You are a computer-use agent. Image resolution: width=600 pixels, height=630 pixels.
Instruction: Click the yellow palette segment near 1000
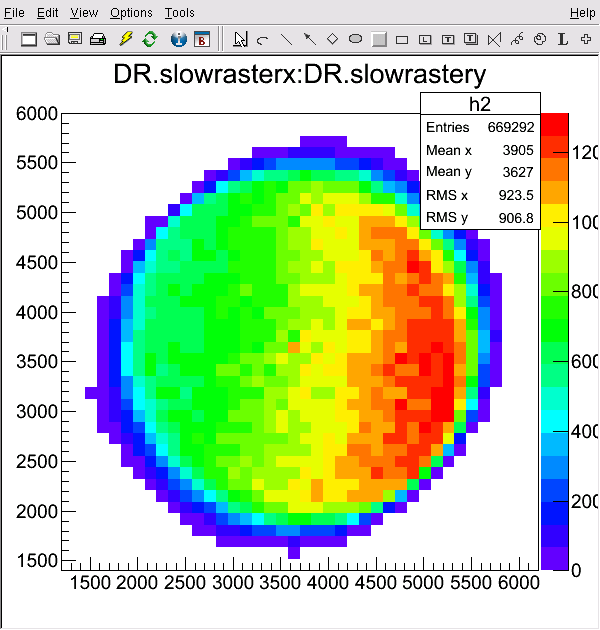click(555, 216)
